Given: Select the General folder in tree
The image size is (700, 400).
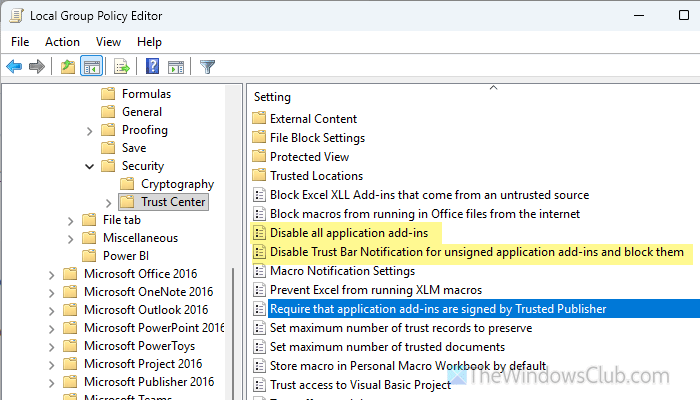Looking at the screenshot, I should [x=142, y=112].
